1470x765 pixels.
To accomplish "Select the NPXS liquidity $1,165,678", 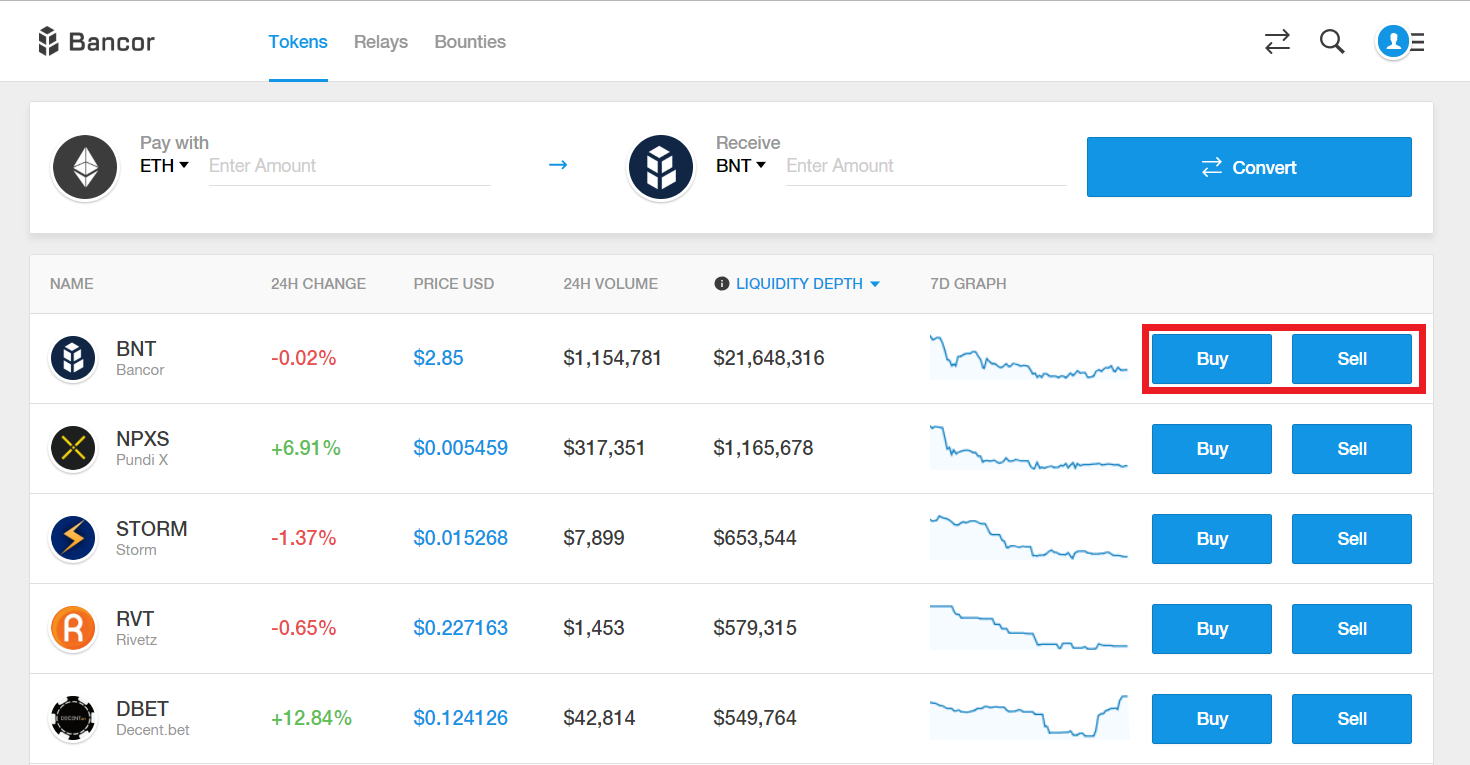I will [763, 448].
